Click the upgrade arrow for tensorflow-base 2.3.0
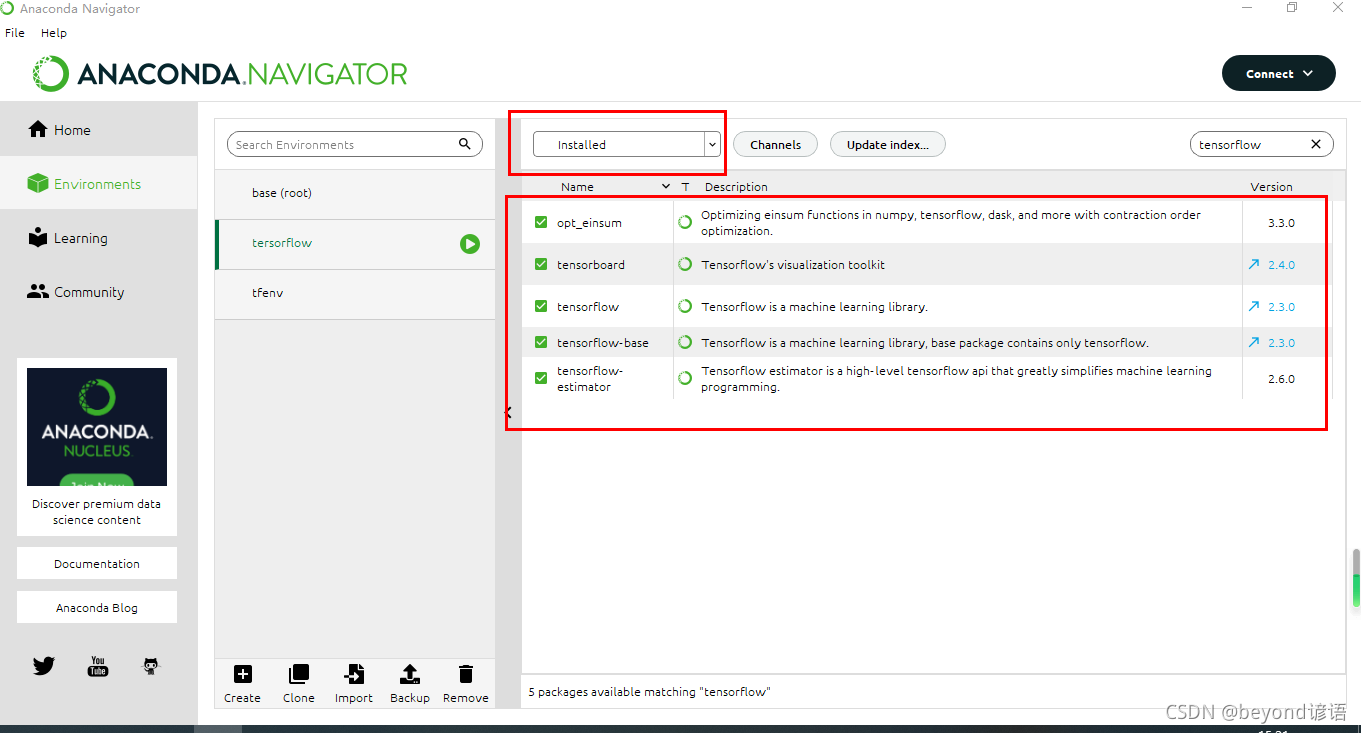 (x=1254, y=343)
